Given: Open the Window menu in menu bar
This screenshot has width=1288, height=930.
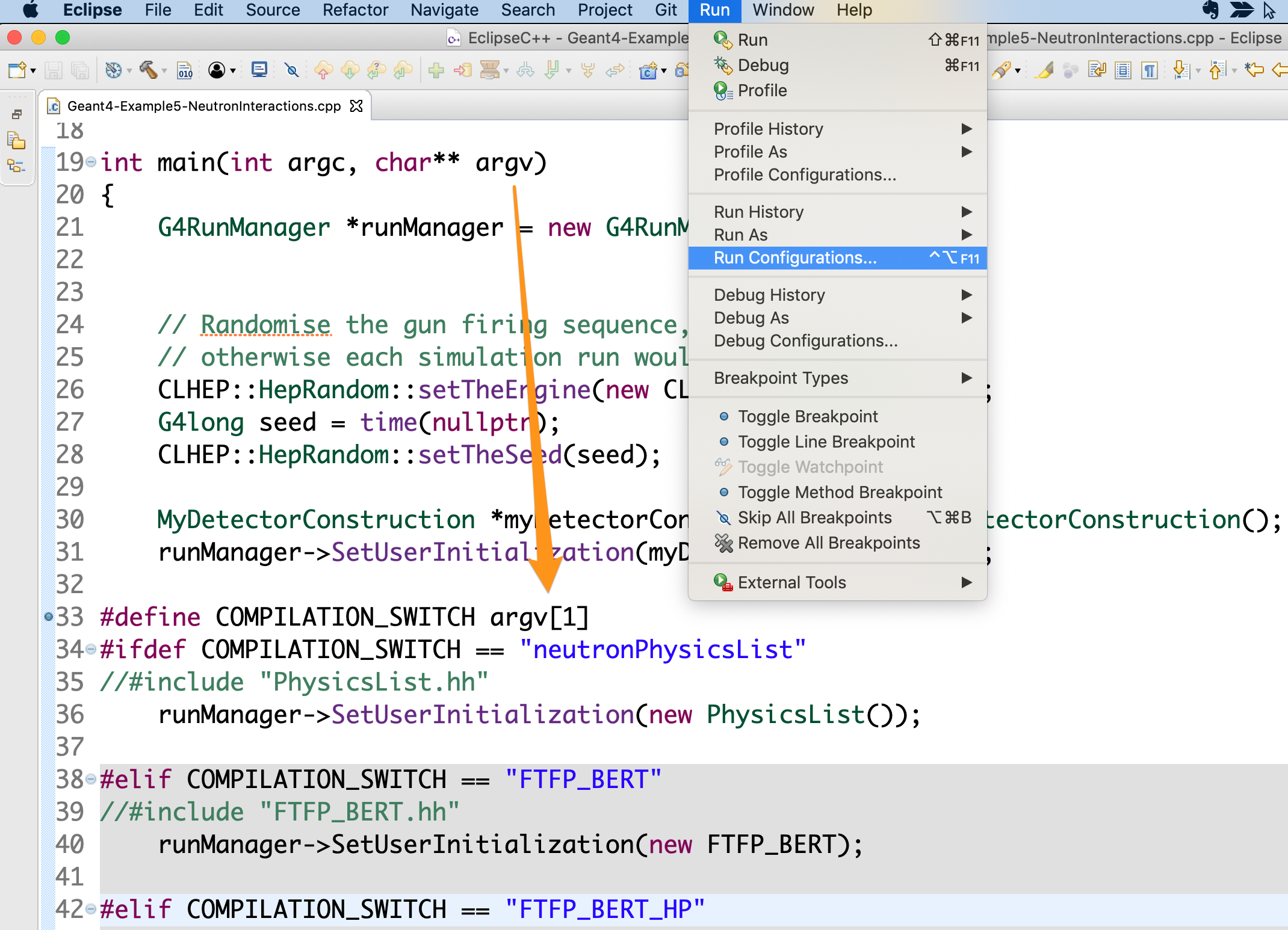Looking at the screenshot, I should [782, 10].
